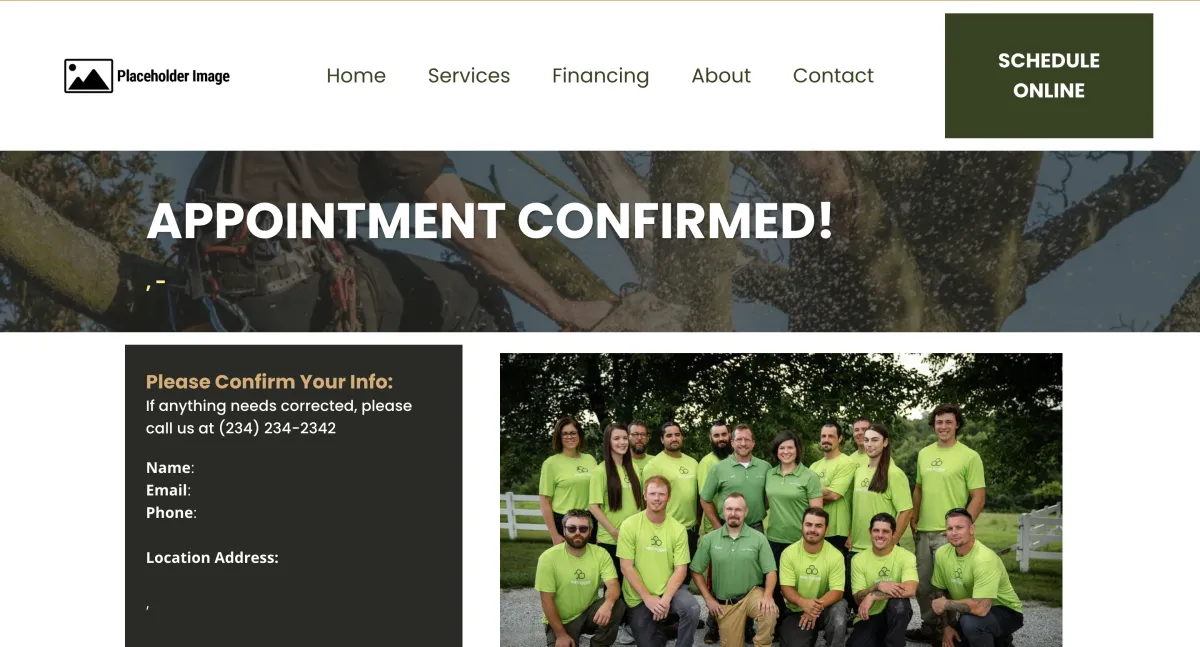Navigate to the Contact page

(x=833, y=76)
